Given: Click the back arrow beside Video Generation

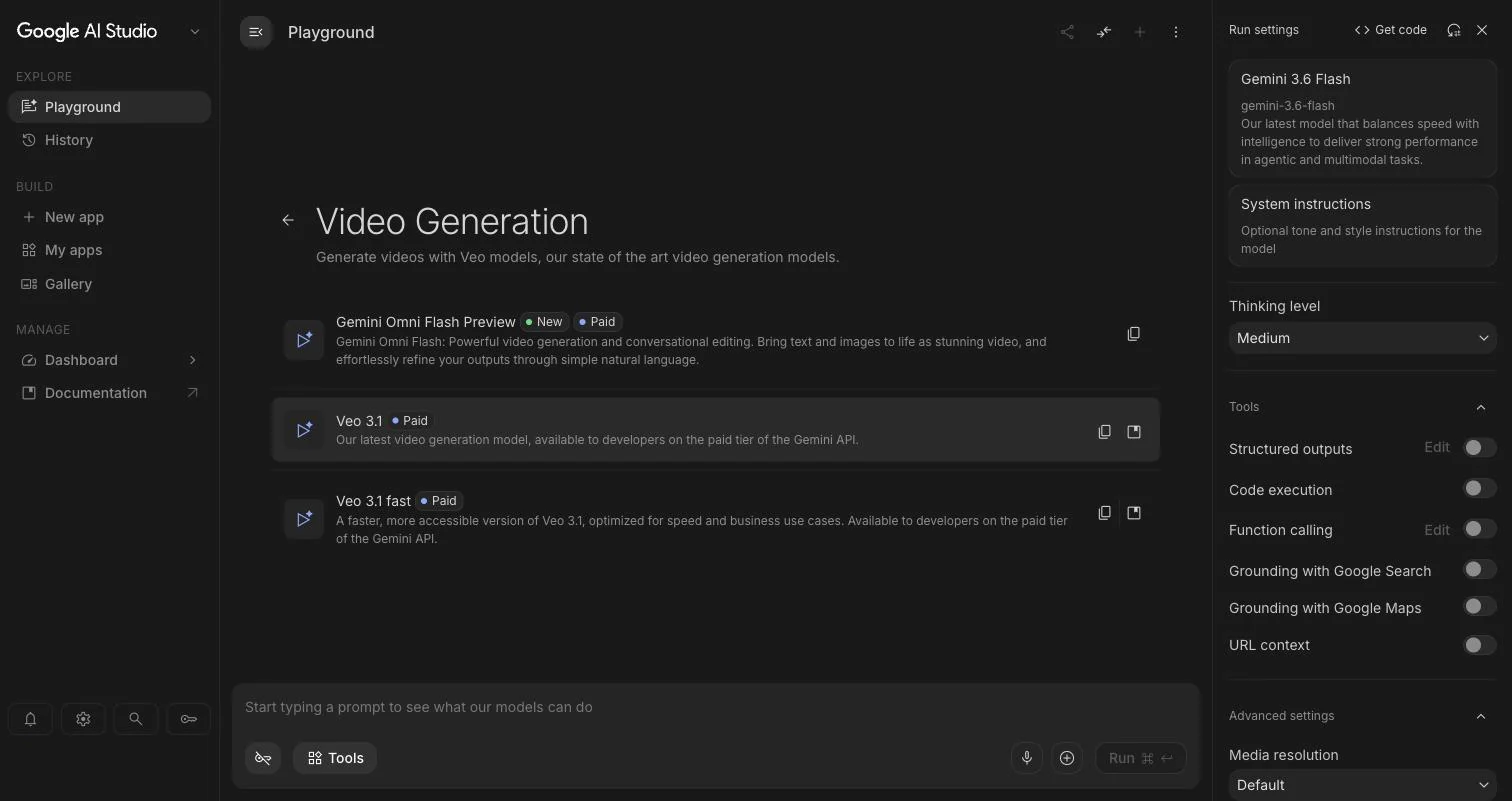Looking at the screenshot, I should [x=288, y=220].
